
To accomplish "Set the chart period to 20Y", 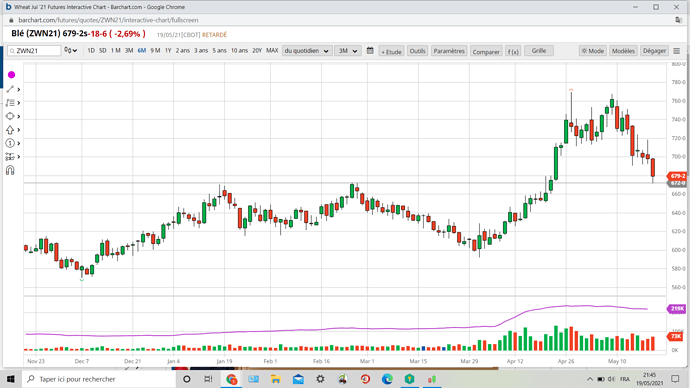I will click(257, 51).
